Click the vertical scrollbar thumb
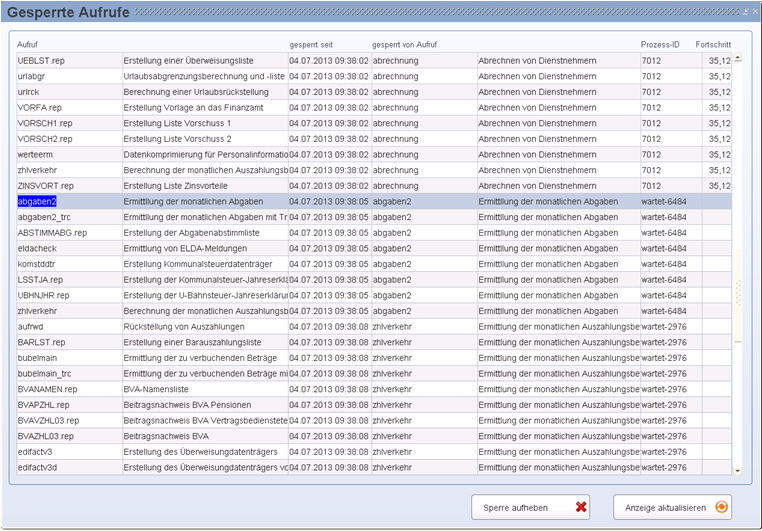 coord(738,295)
